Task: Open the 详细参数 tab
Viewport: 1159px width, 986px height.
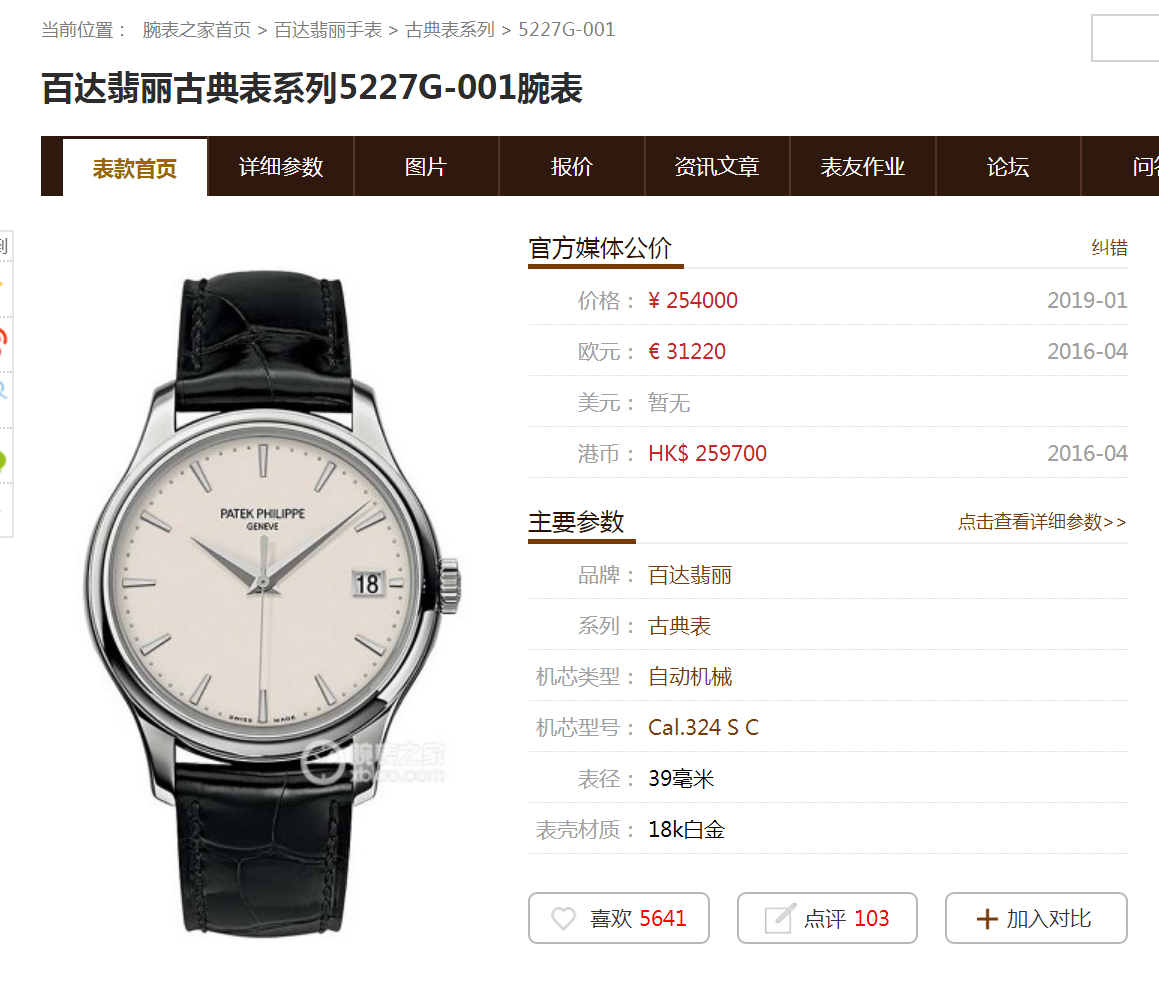Action: pyautogui.click(x=281, y=166)
